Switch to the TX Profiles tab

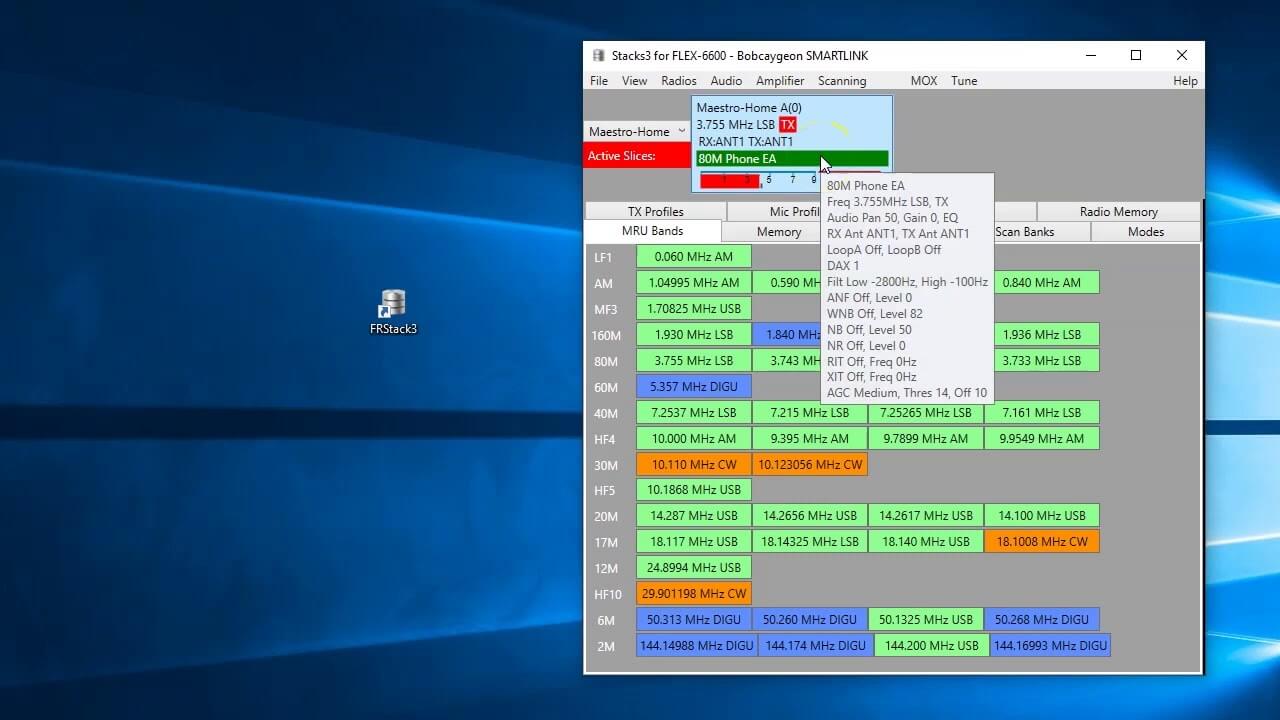653,211
